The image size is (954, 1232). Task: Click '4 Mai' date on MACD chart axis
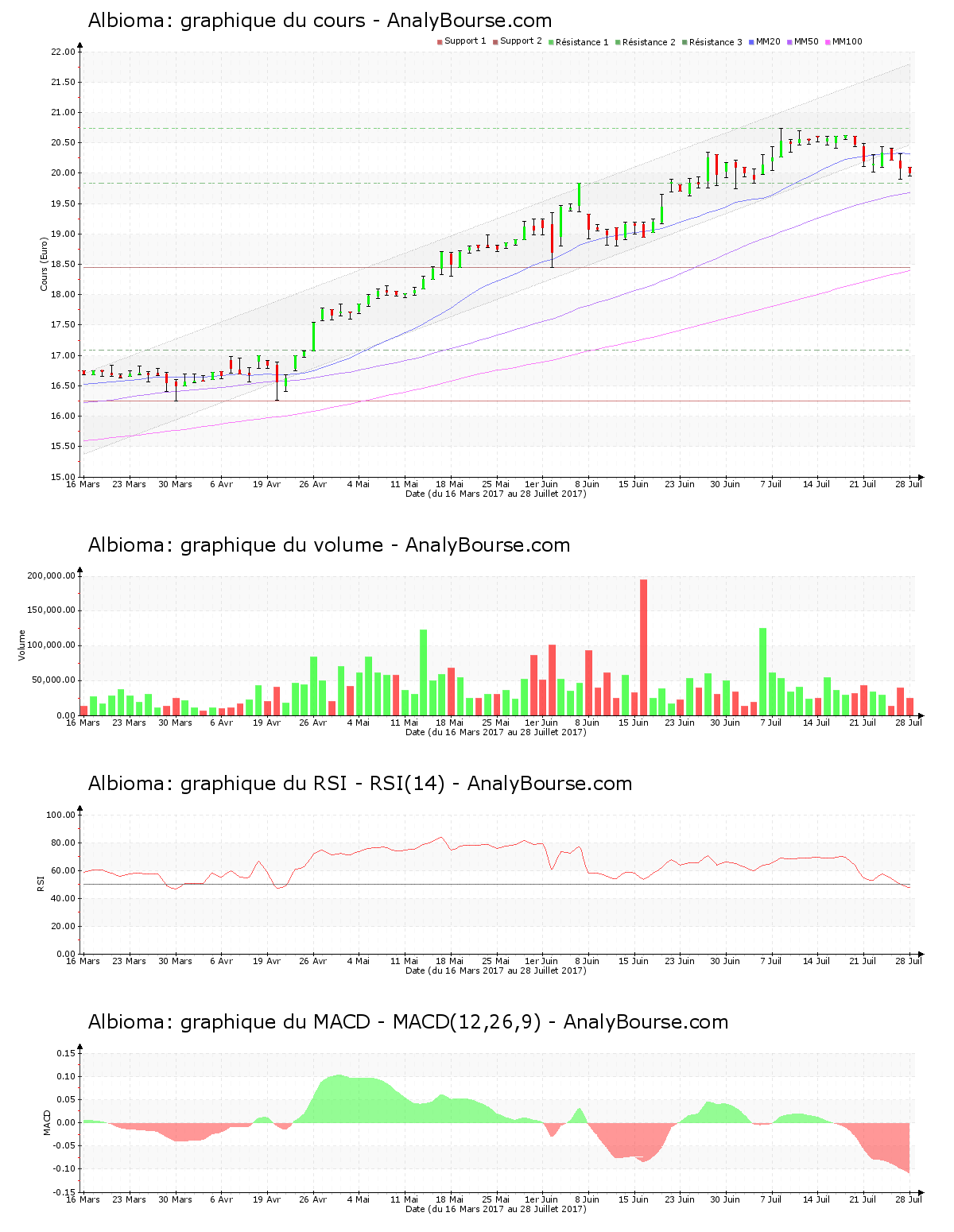359,1199
